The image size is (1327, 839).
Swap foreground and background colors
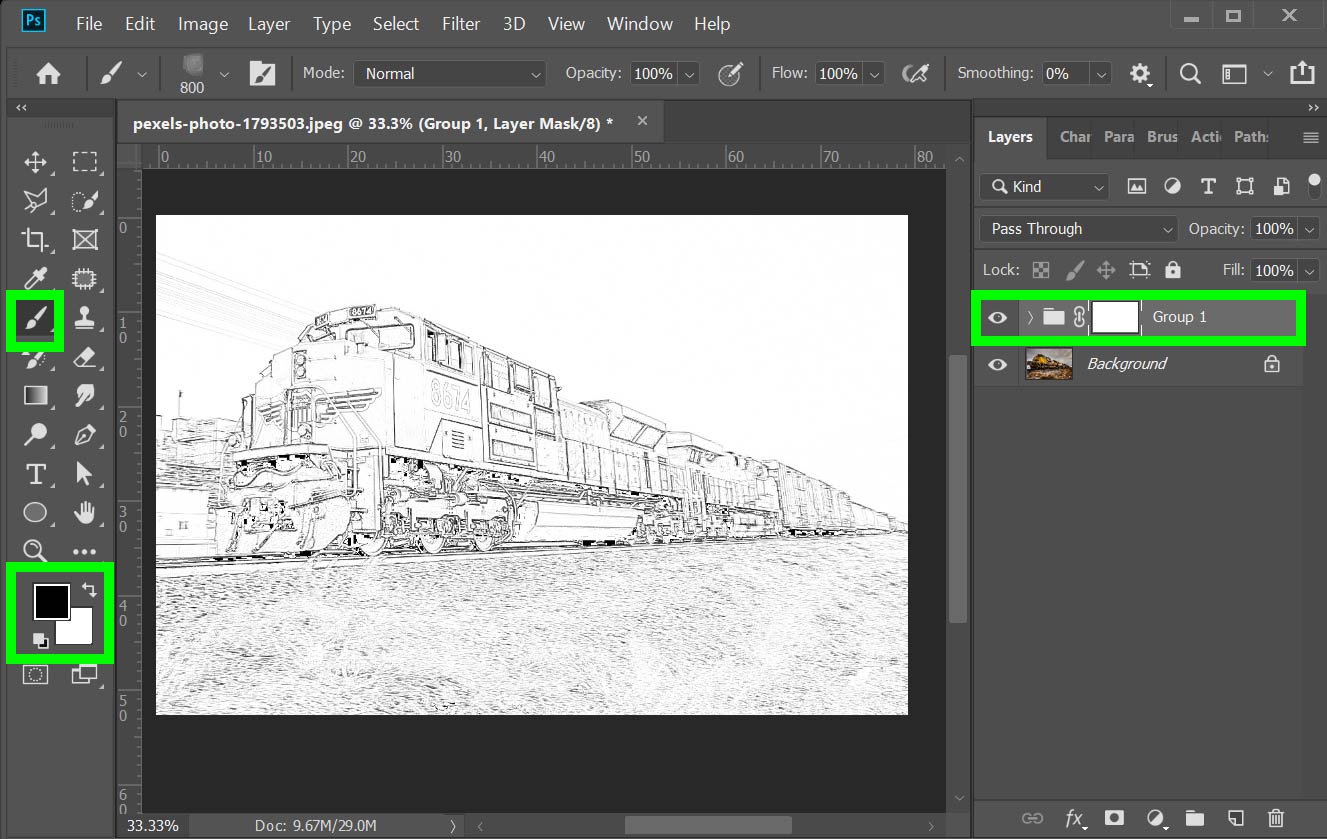88,590
